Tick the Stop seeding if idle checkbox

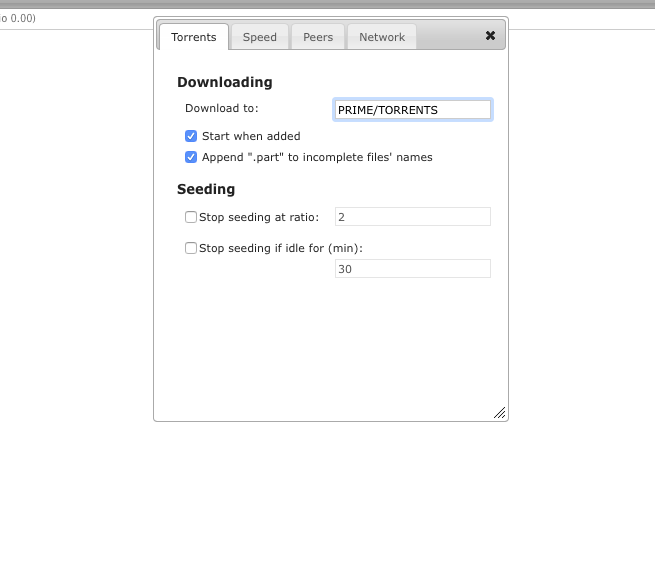click(x=191, y=248)
